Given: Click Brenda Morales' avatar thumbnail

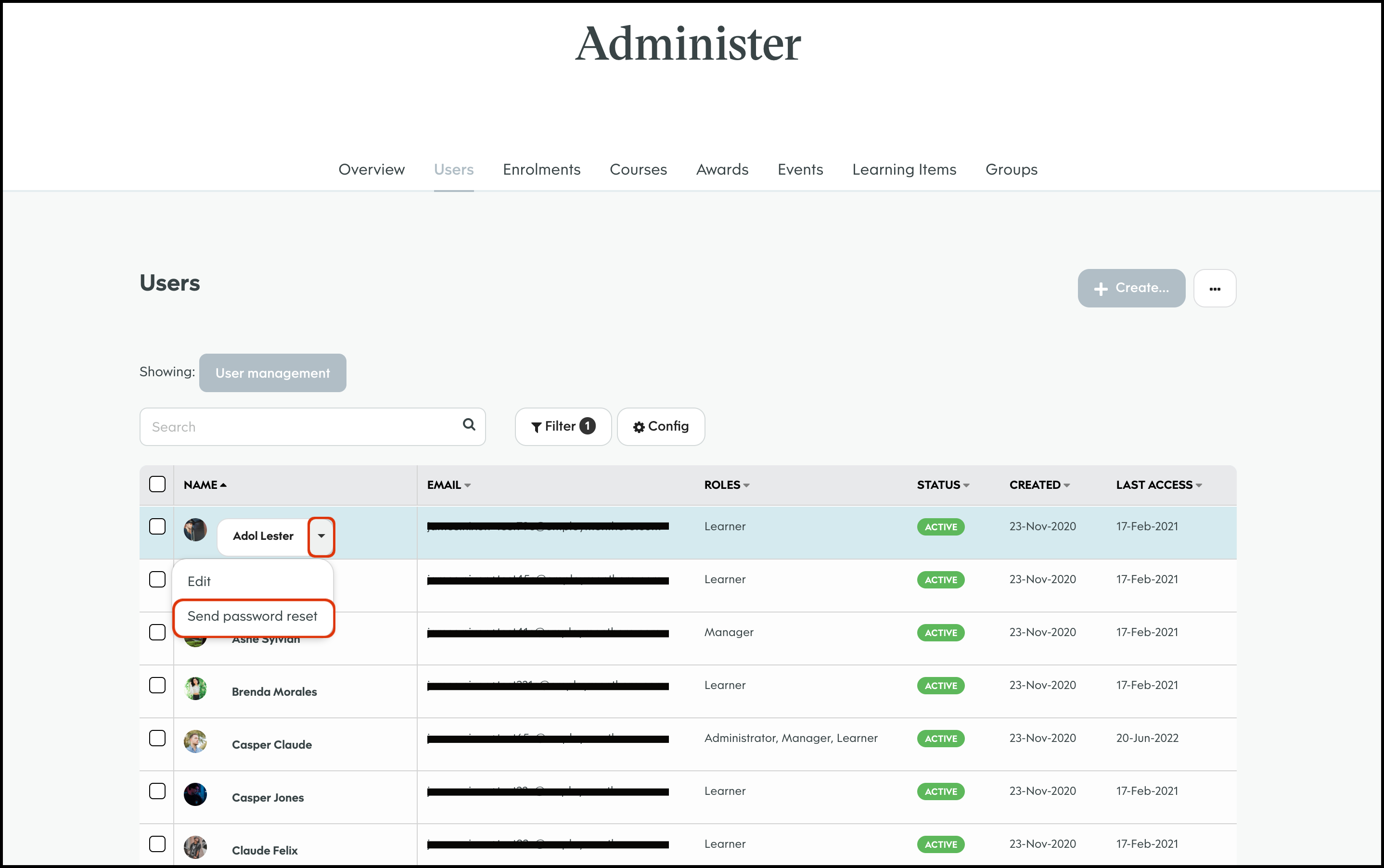Looking at the screenshot, I should 195,689.
